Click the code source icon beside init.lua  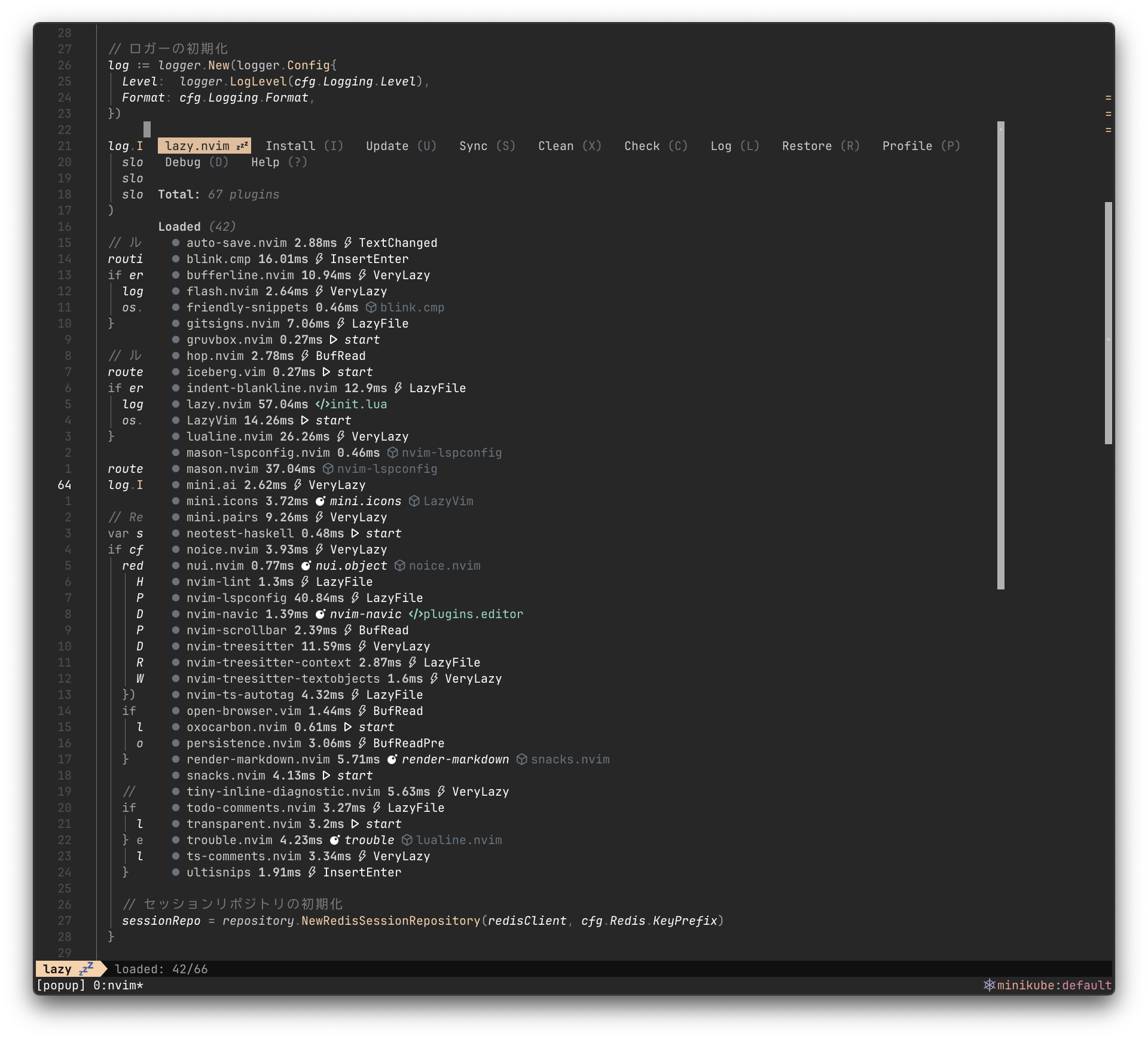322,404
